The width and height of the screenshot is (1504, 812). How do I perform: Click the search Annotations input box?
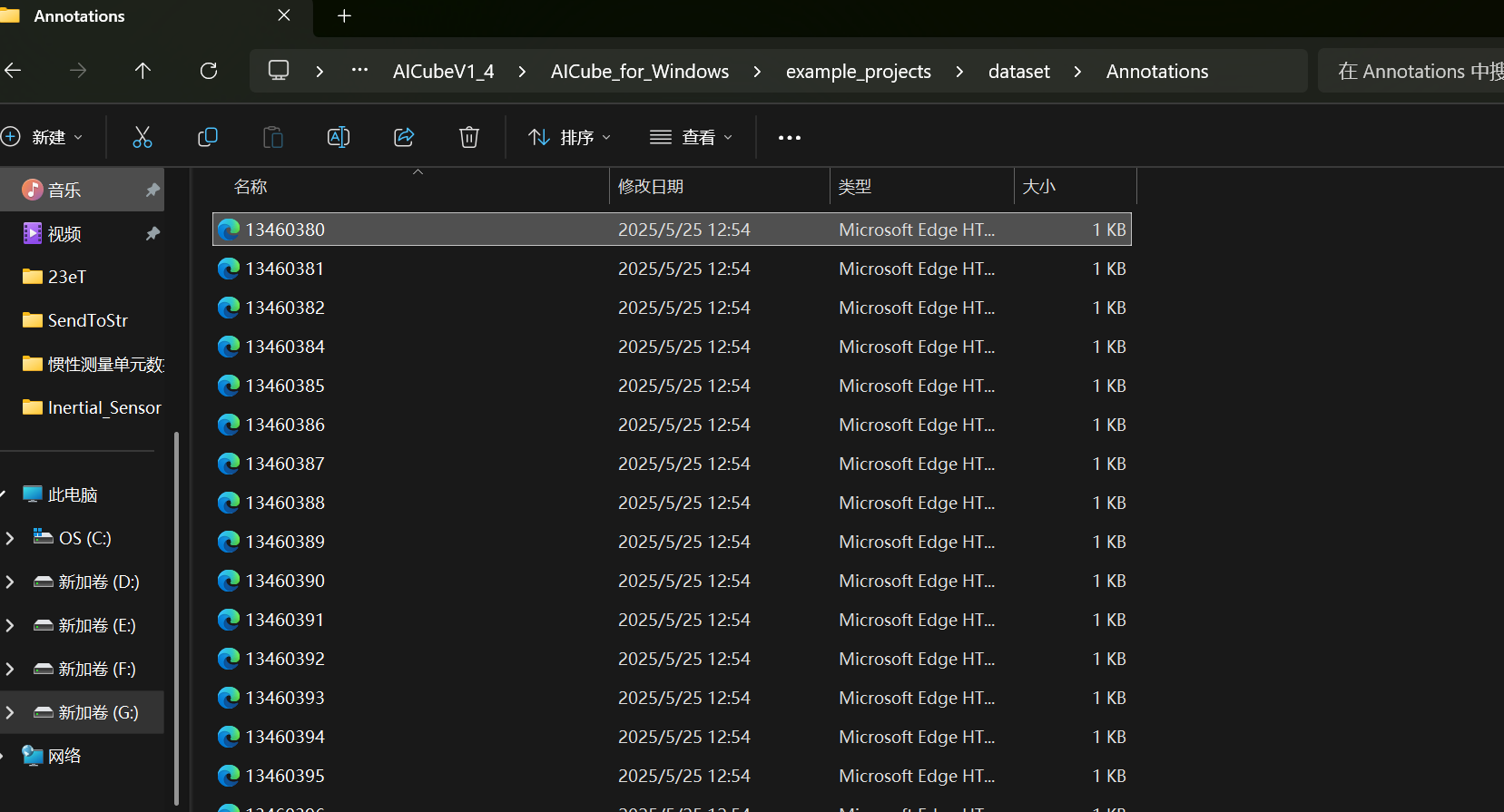tap(1411, 71)
